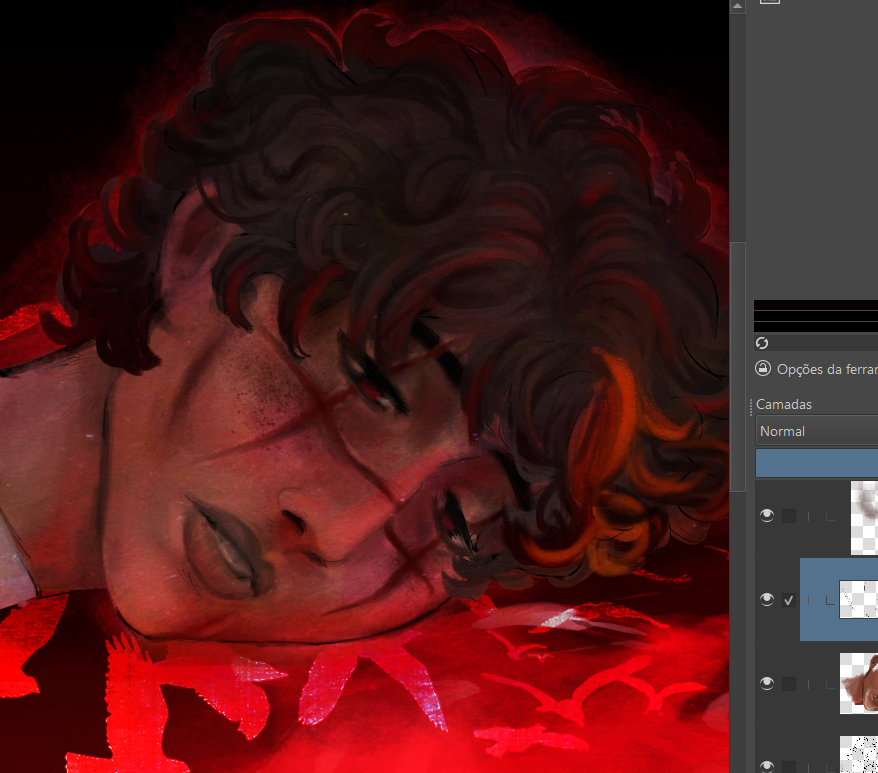
Task: Hide the layer with the skin-tone thumbnail
Action: [767, 684]
